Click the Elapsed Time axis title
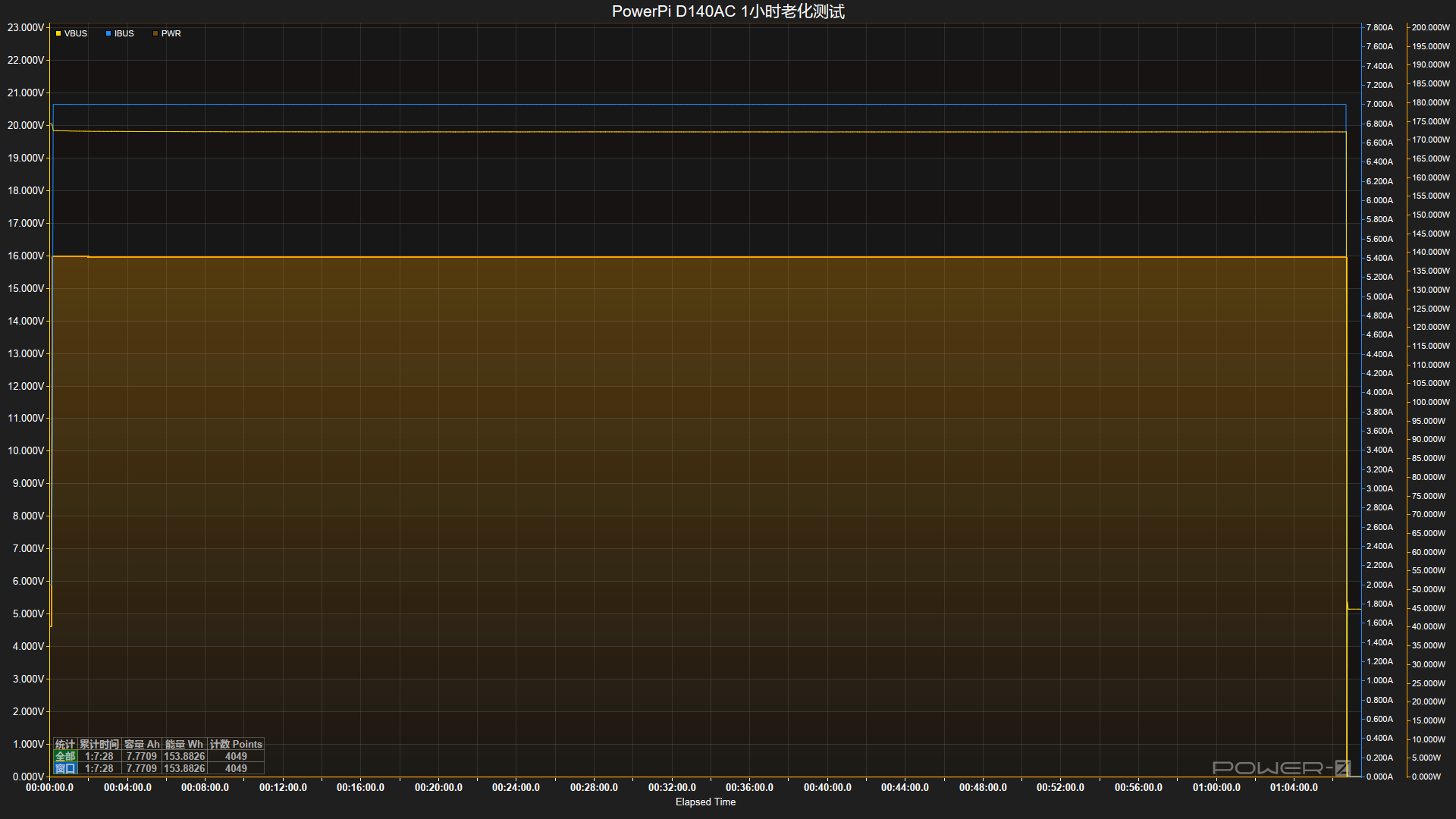 (x=705, y=802)
